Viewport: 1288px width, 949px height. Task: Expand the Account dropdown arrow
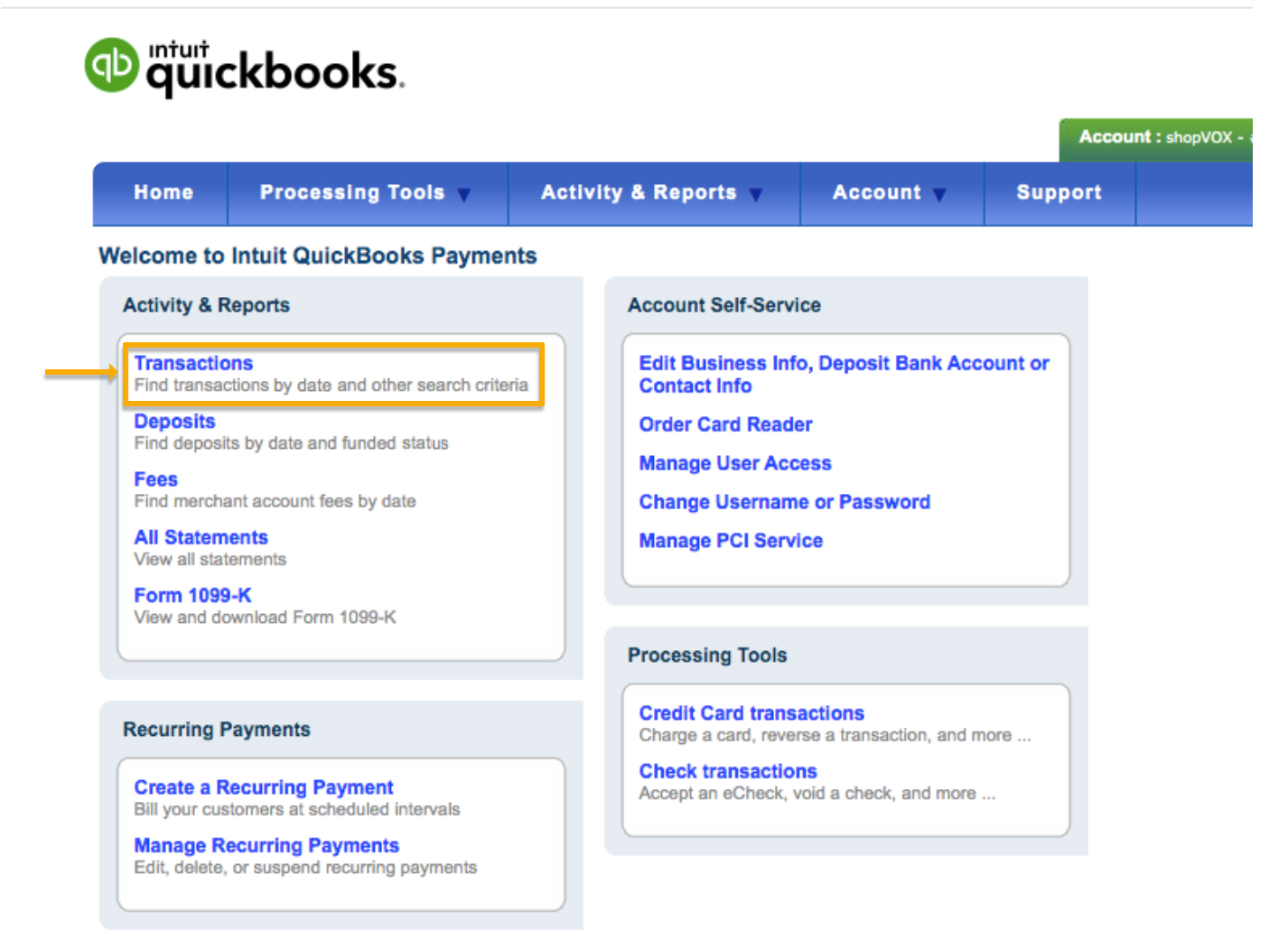[939, 194]
